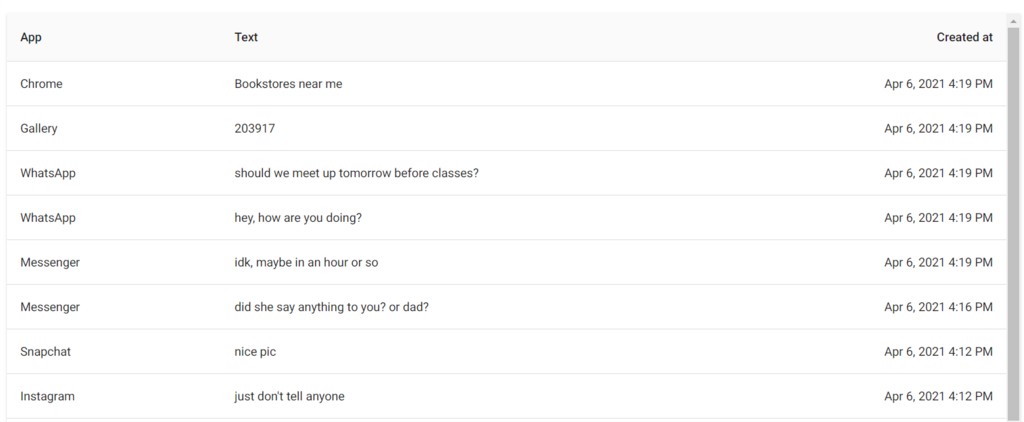Click the timestamp in the Chrome row
Screen dimensions: 1024x422
(x=938, y=84)
